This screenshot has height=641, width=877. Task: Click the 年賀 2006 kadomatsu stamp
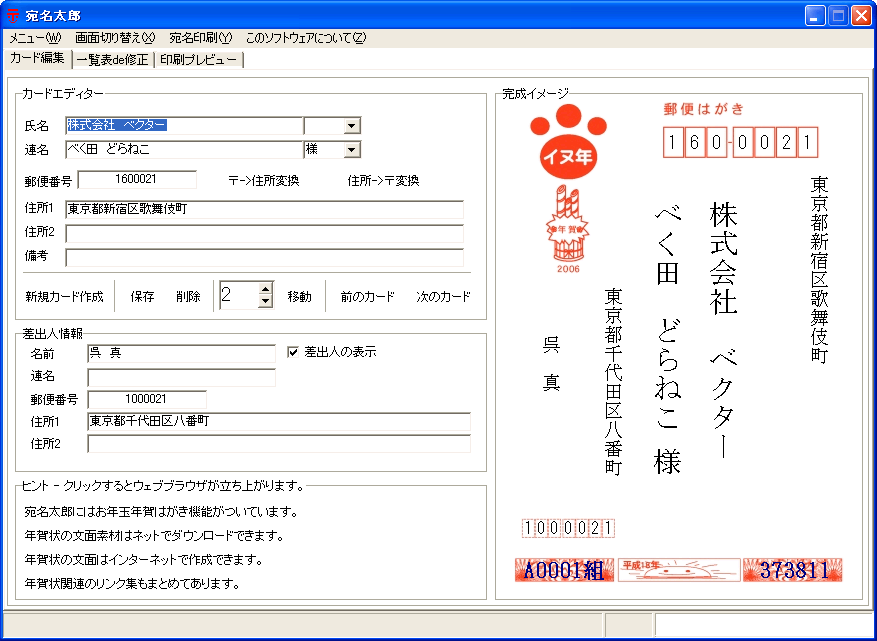(568, 229)
